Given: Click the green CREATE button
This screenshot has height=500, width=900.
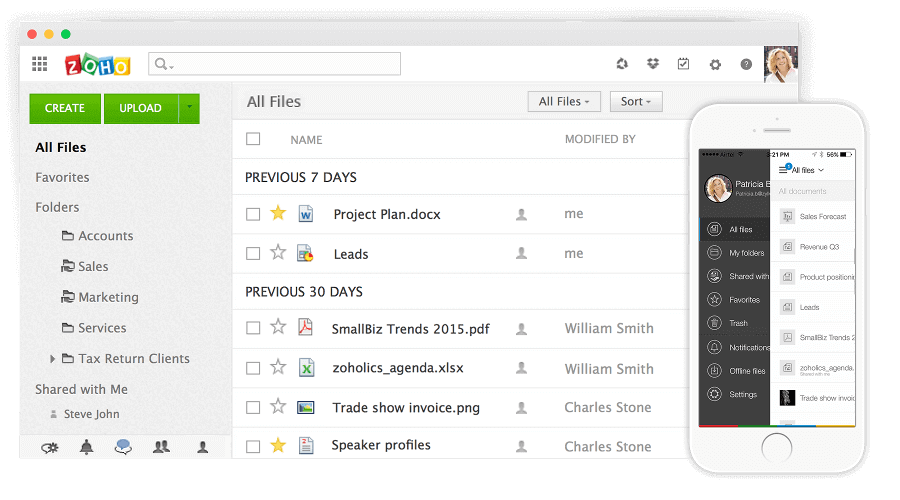Looking at the screenshot, I should [65, 108].
